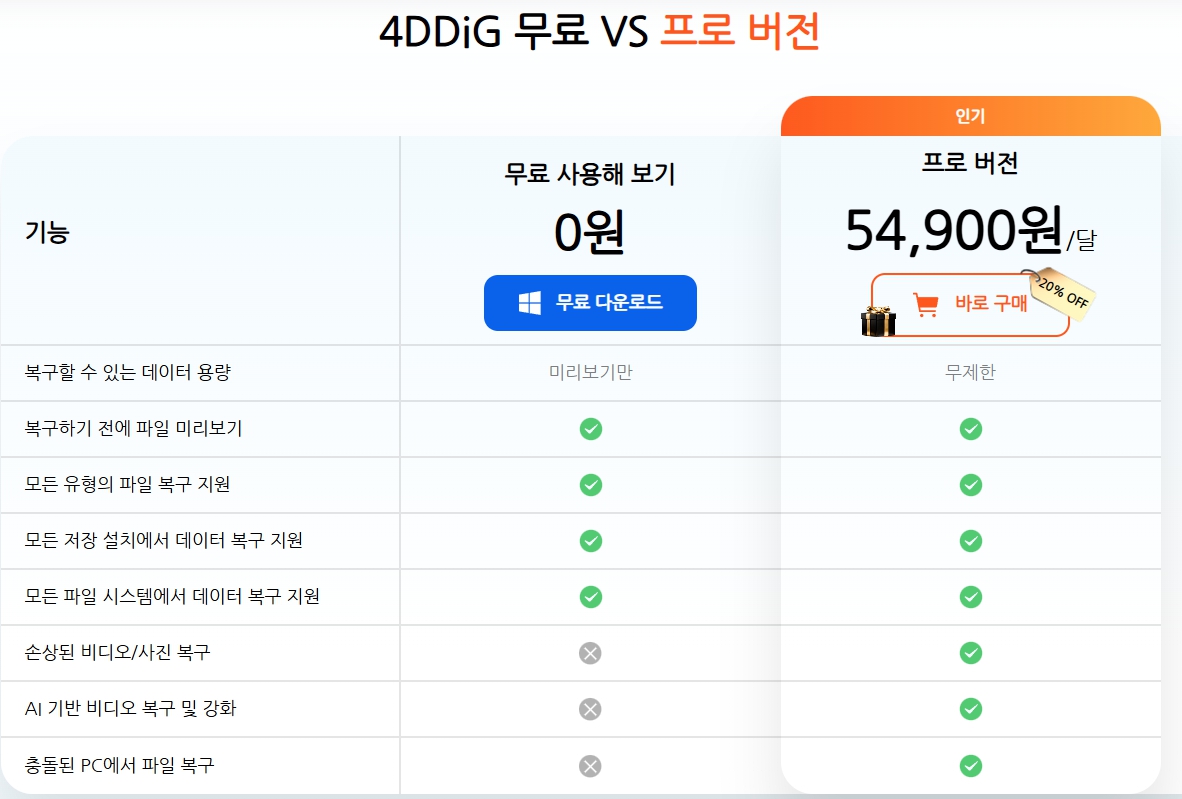Screen dimensions: 1182x799
Task: Click the 20% OFF tag
Action: [x=1062, y=293]
